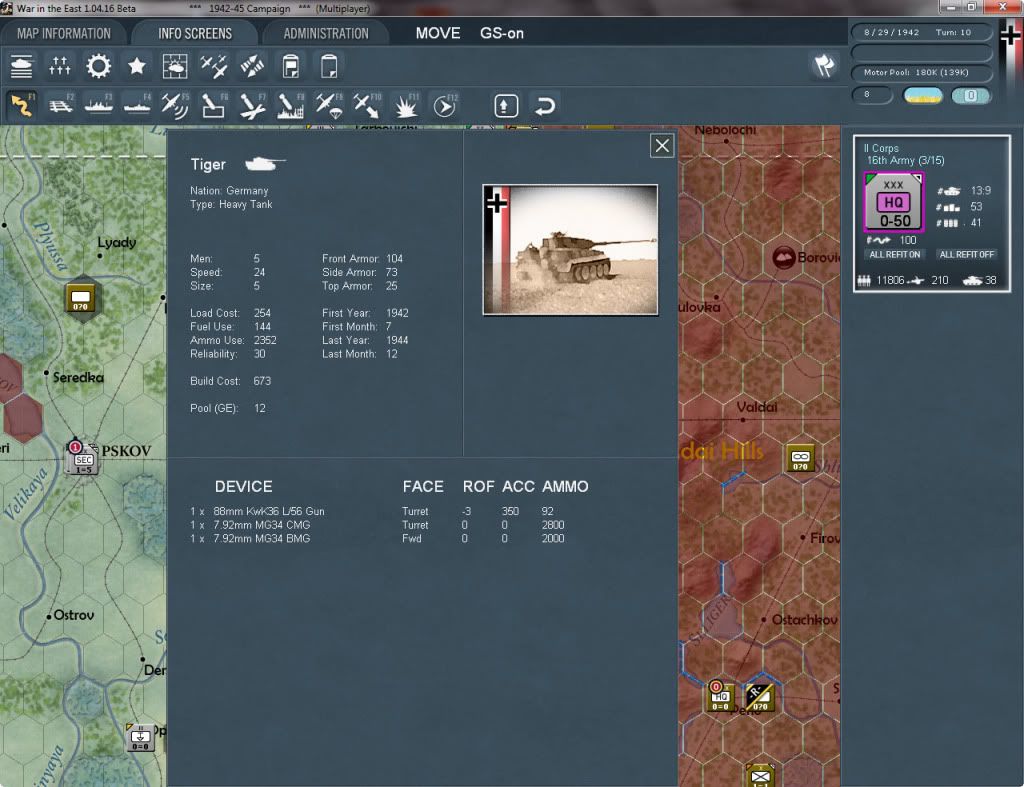The height and width of the screenshot is (787, 1024).
Task: Select amphibious transport mode F4
Action: point(137,106)
